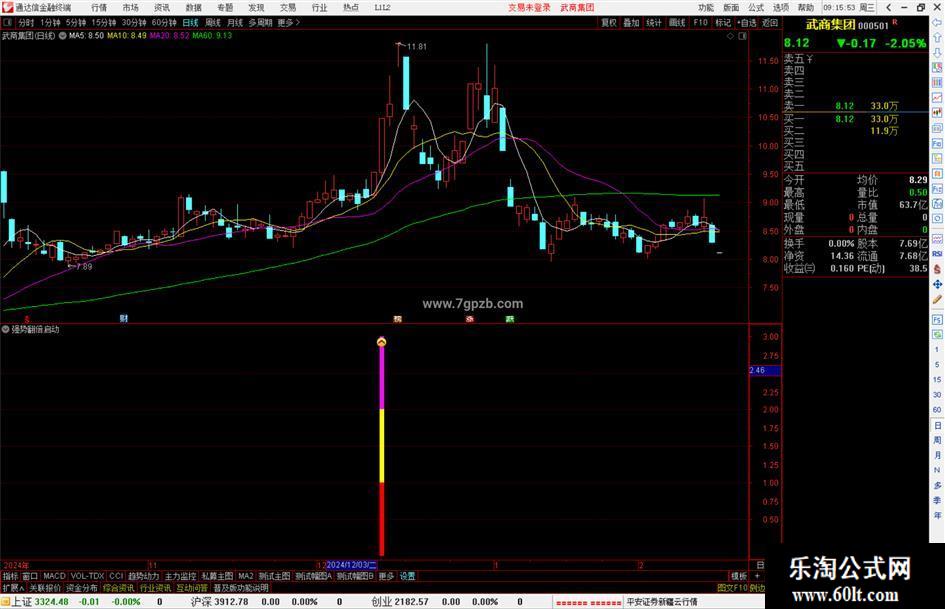945x609 pixels.
Task: Click the 叠加 overlay button
Action: point(631,22)
